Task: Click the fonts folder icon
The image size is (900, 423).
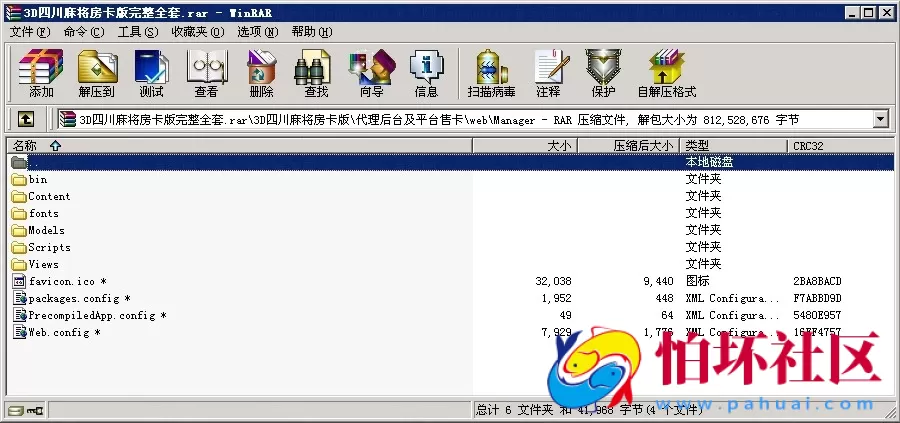Action: click(19, 214)
